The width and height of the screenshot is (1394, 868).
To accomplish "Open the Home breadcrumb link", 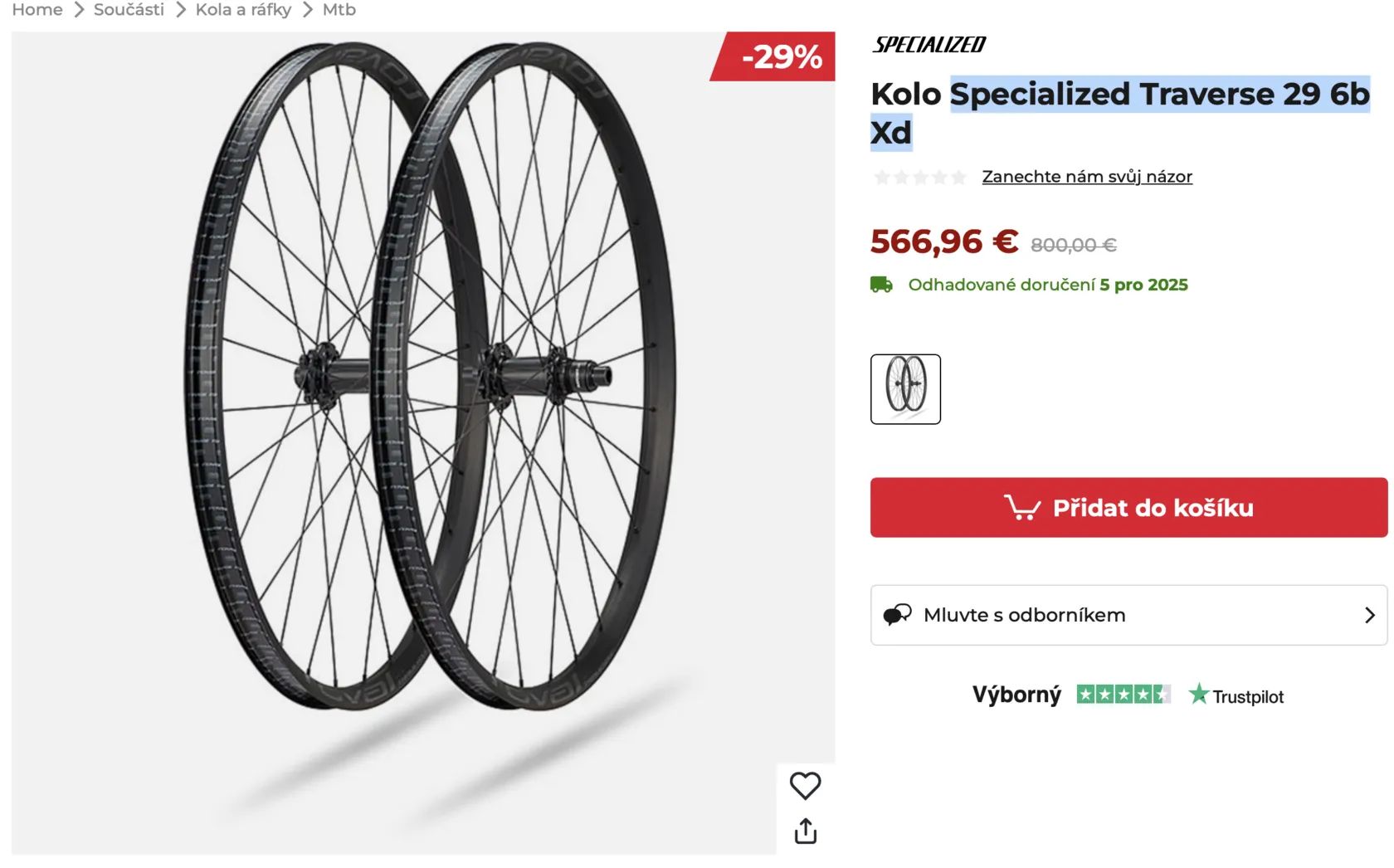I will tap(37, 10).
